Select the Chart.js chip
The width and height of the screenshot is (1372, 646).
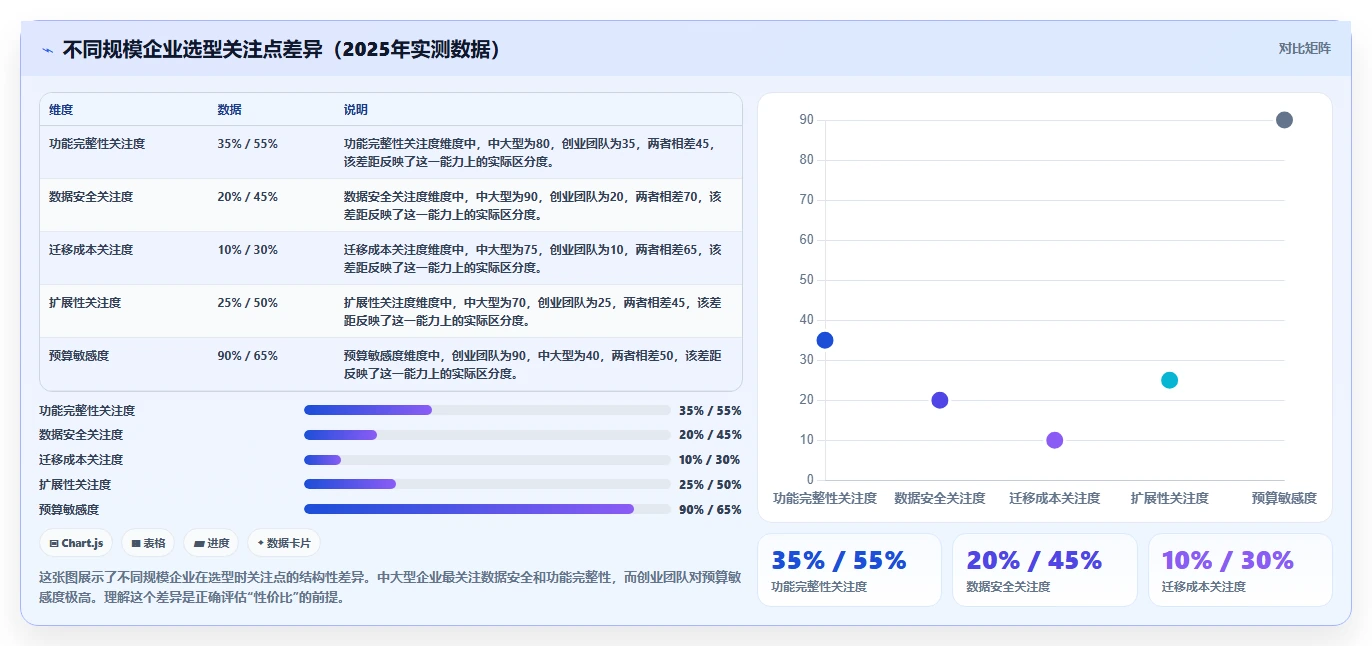click(x=76, y=543)
